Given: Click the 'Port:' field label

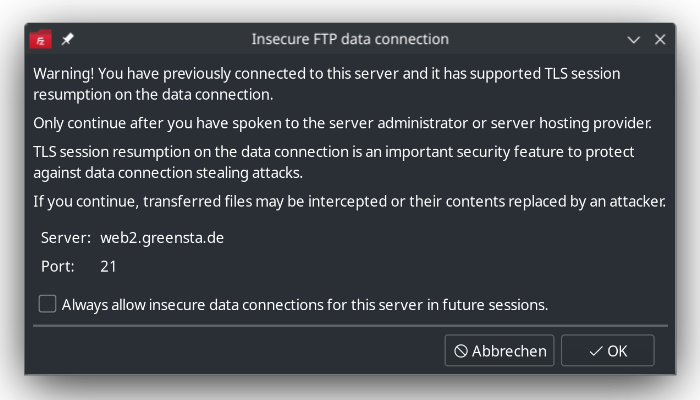Looking at the screenshot, I should (x=58, y=267).
